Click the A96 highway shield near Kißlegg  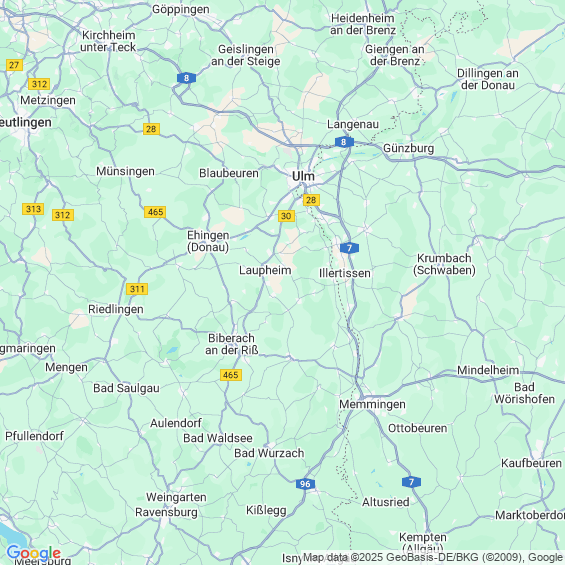[305, 484]
